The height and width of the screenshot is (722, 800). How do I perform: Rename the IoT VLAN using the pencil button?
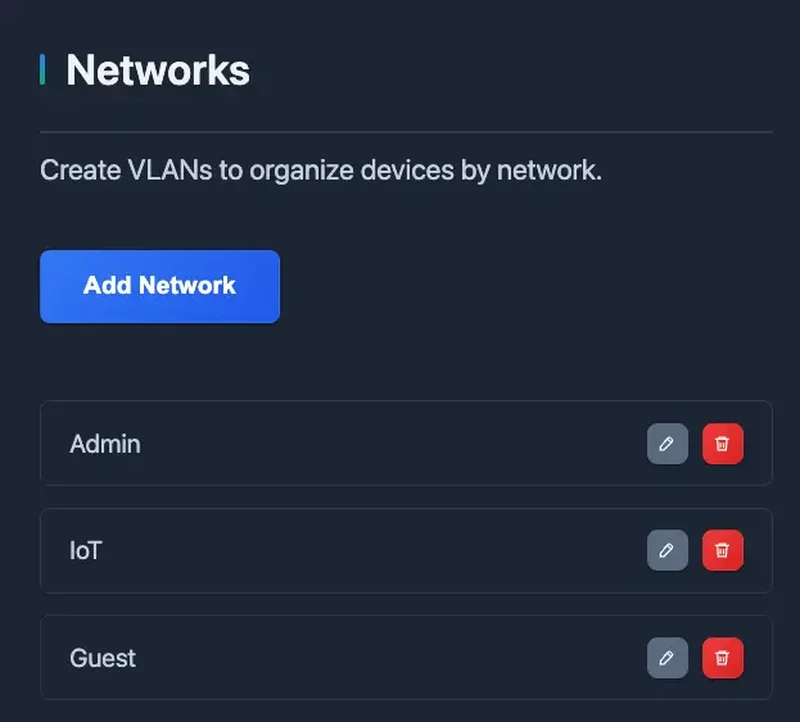tap(667, 550)
